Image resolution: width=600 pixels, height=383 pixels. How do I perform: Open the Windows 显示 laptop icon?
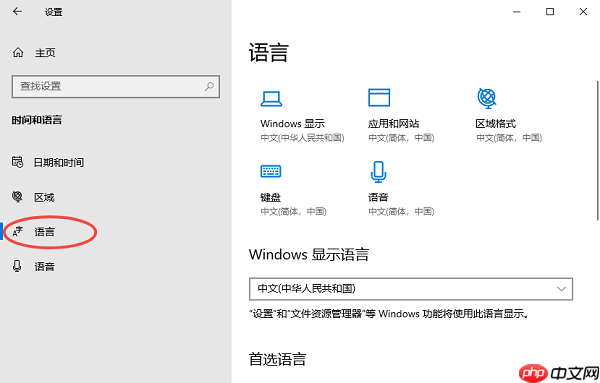[x=271, y=98]
